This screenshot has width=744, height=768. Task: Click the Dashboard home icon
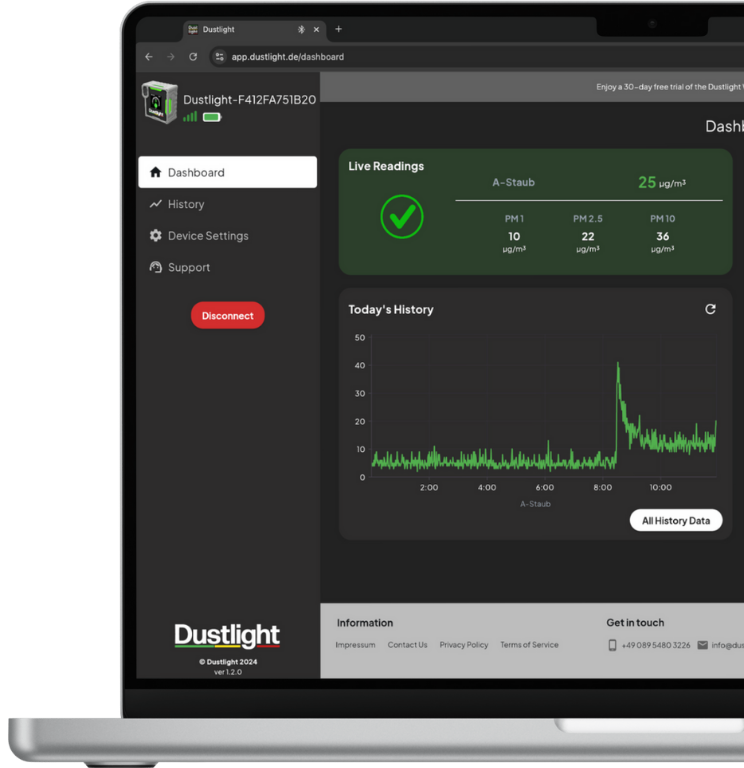click(x=155, y=172)
